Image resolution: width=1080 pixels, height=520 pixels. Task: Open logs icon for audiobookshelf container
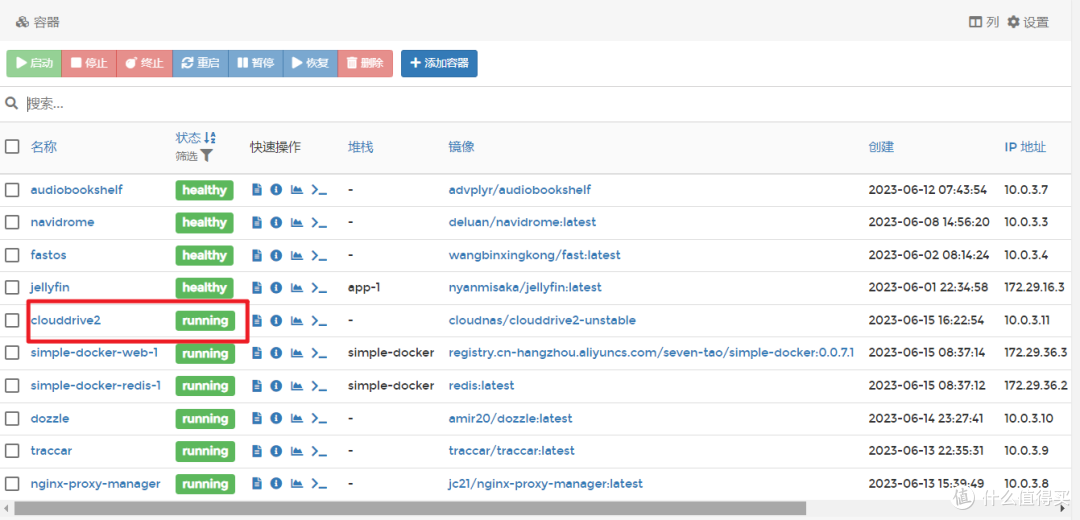257,190
